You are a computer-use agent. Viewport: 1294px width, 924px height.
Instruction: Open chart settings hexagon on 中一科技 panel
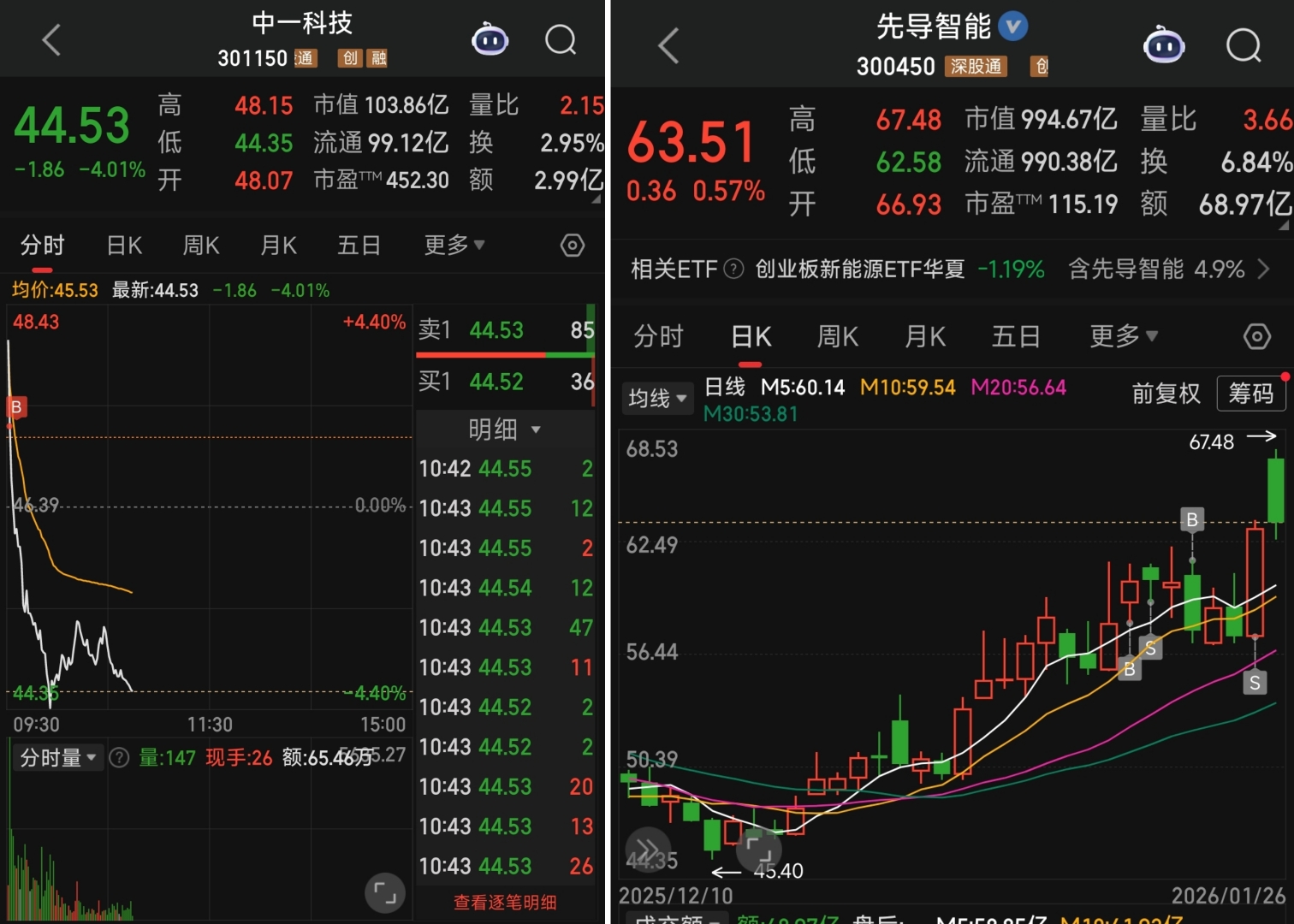(573, 246)
